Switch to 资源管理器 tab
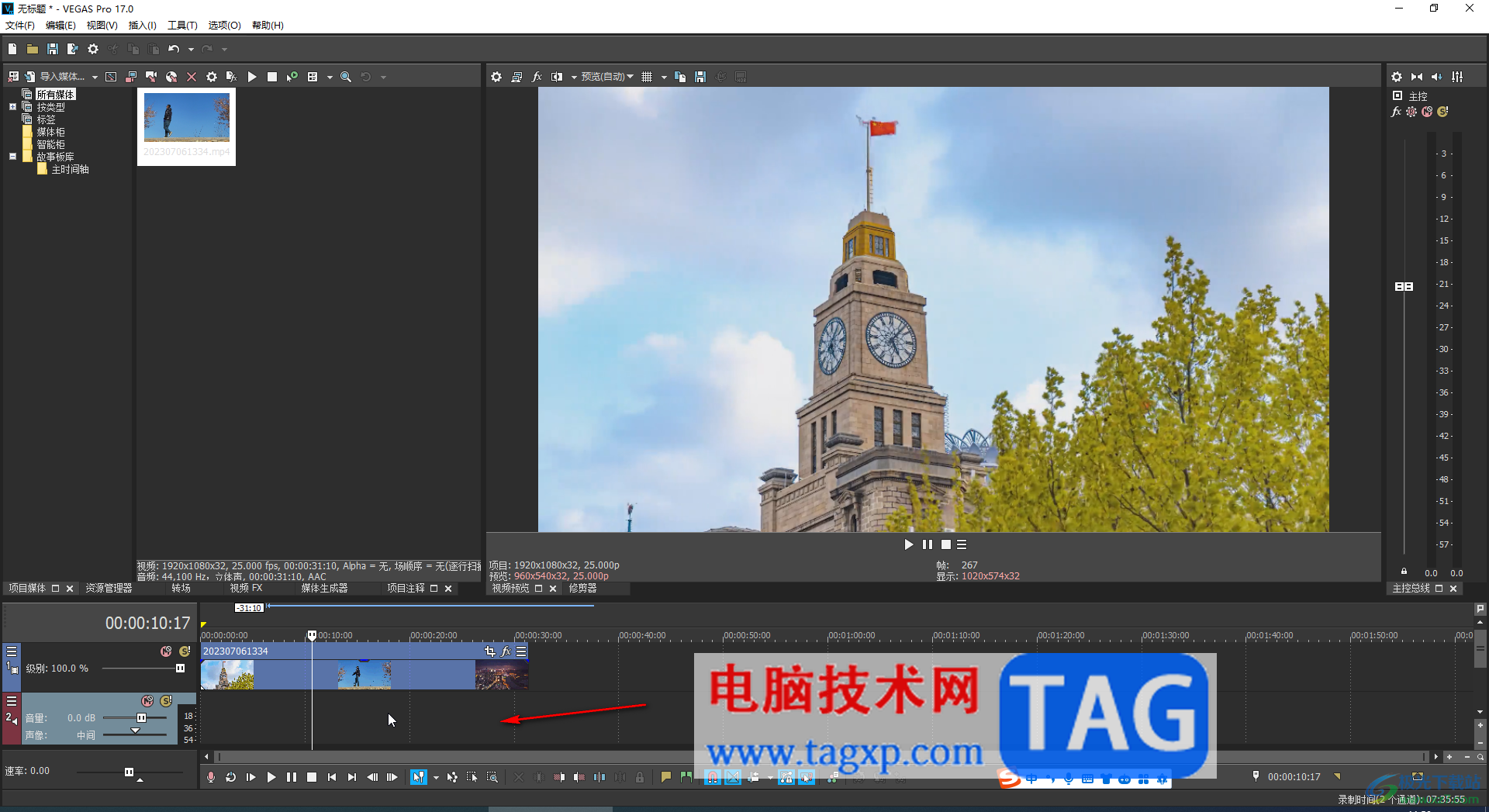Screen dimensions: 1489x812 coord(109,589)
